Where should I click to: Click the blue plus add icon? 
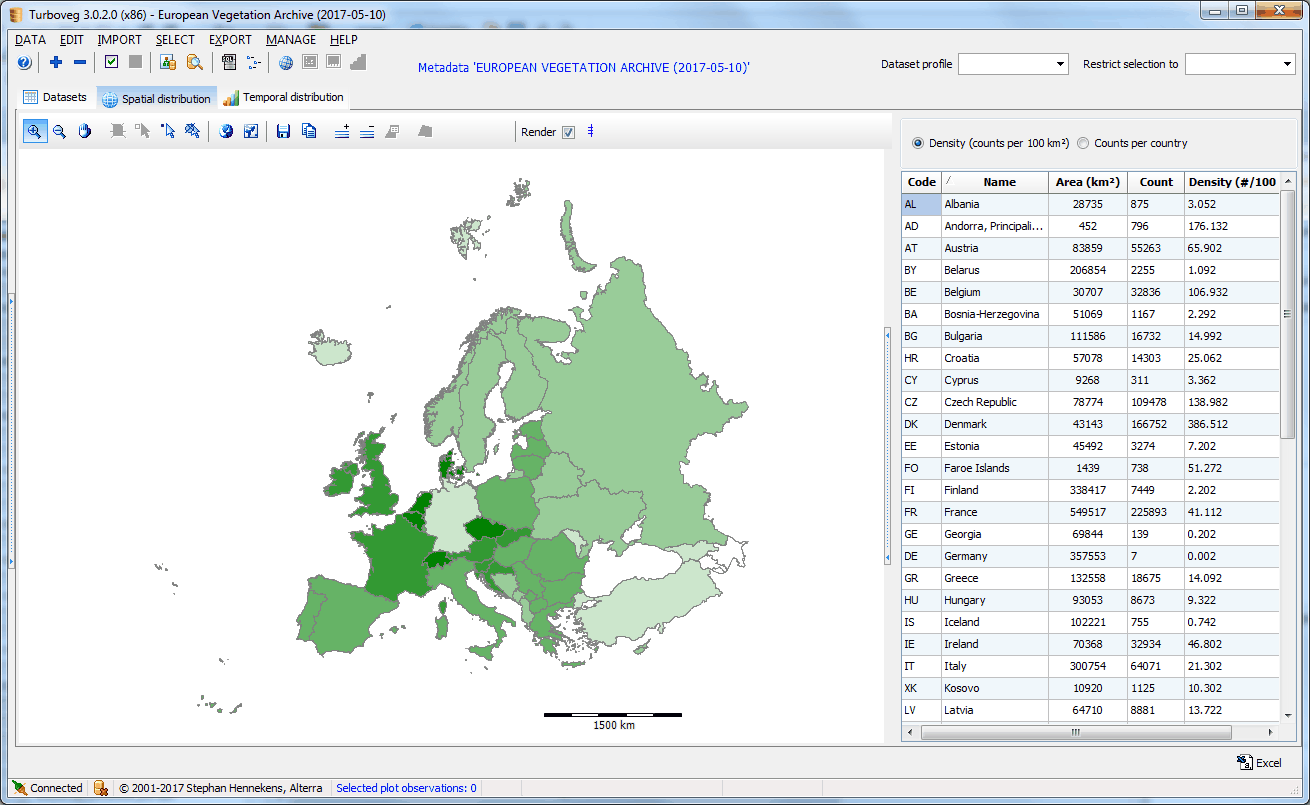click(x=56, y=63)
